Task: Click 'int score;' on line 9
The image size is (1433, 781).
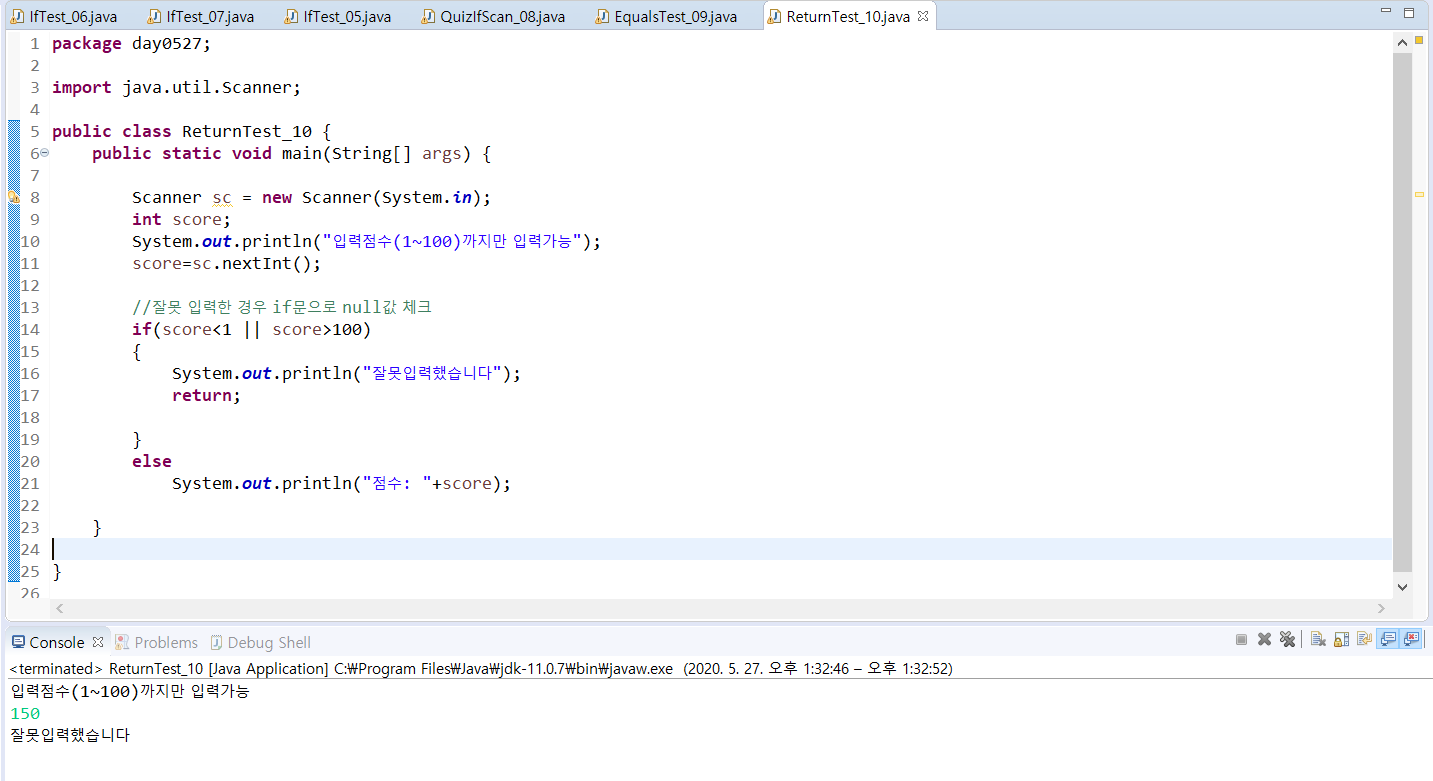Action: point(182,220)
